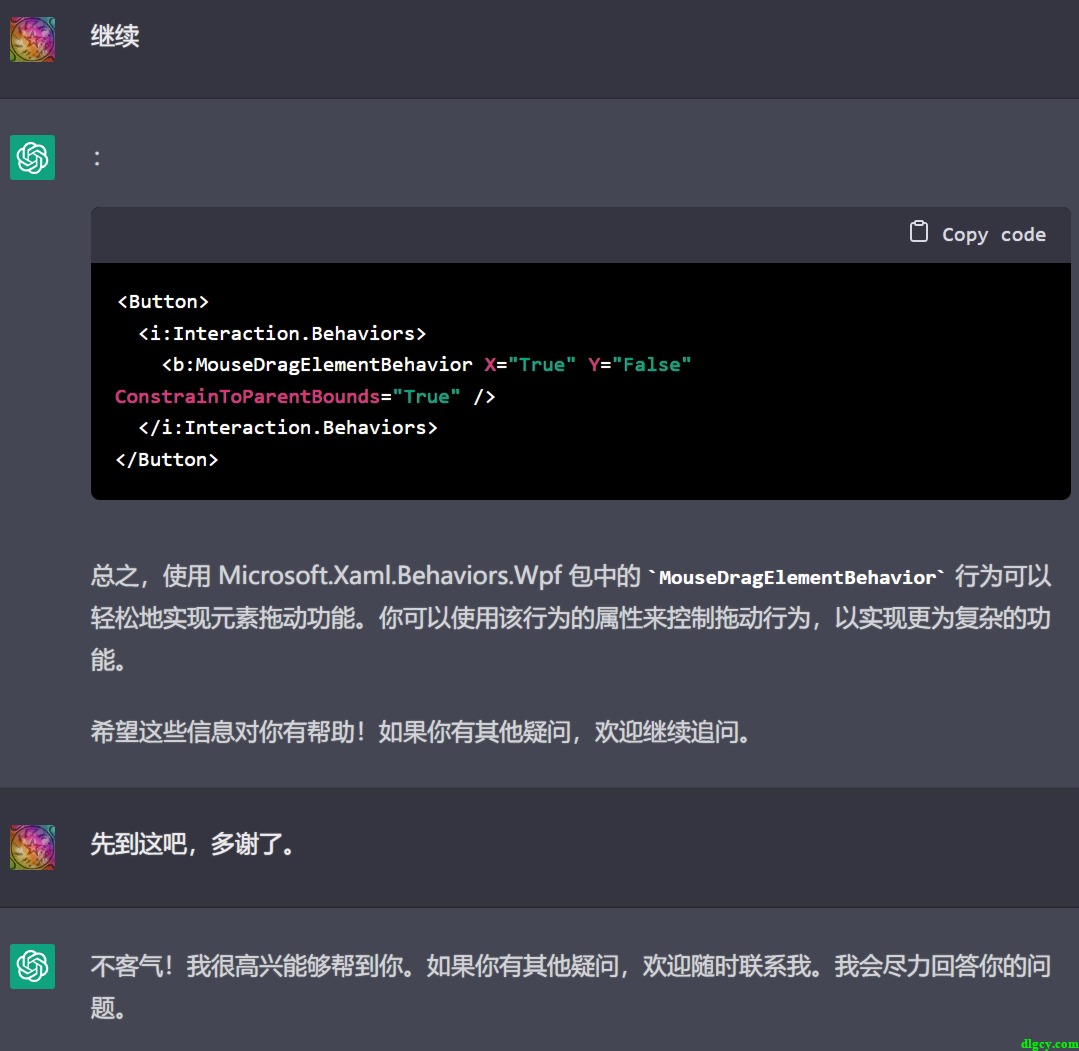Click the ChatGPT icon on the bottom reply
1079x1051 pixels.
coord(32,966)
